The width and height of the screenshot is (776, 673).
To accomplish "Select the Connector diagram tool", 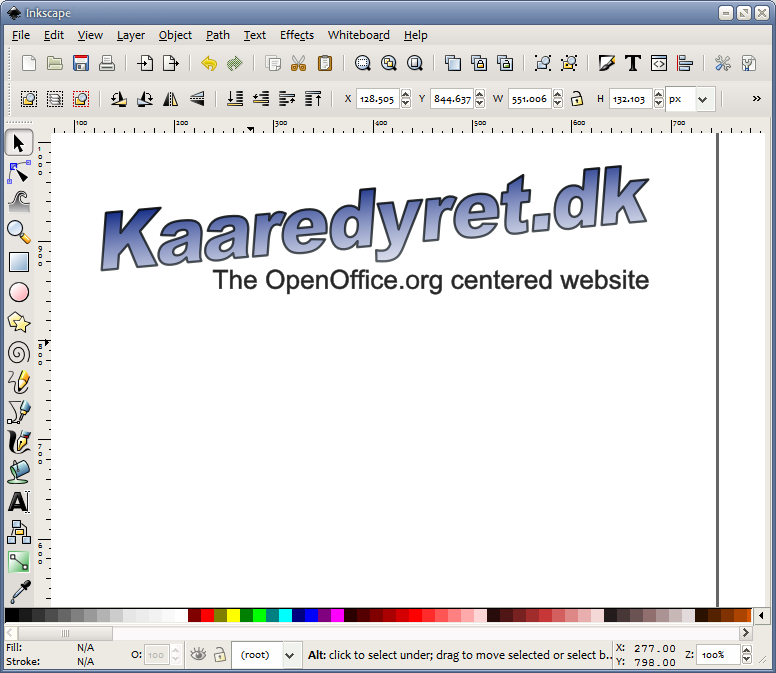I will [x=19, y=532].
